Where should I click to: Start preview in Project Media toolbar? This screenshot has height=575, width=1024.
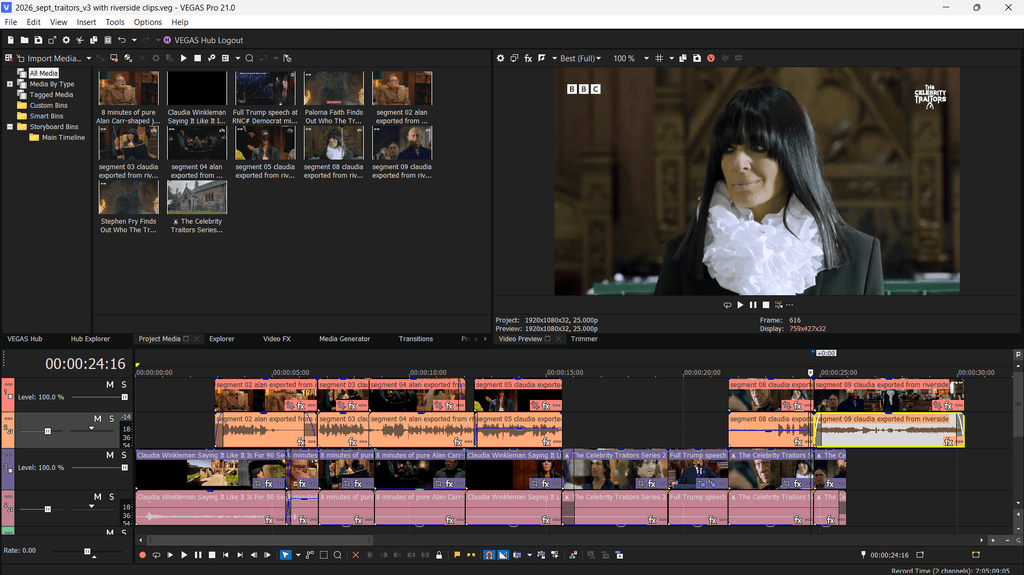click(x=184, y=58)
